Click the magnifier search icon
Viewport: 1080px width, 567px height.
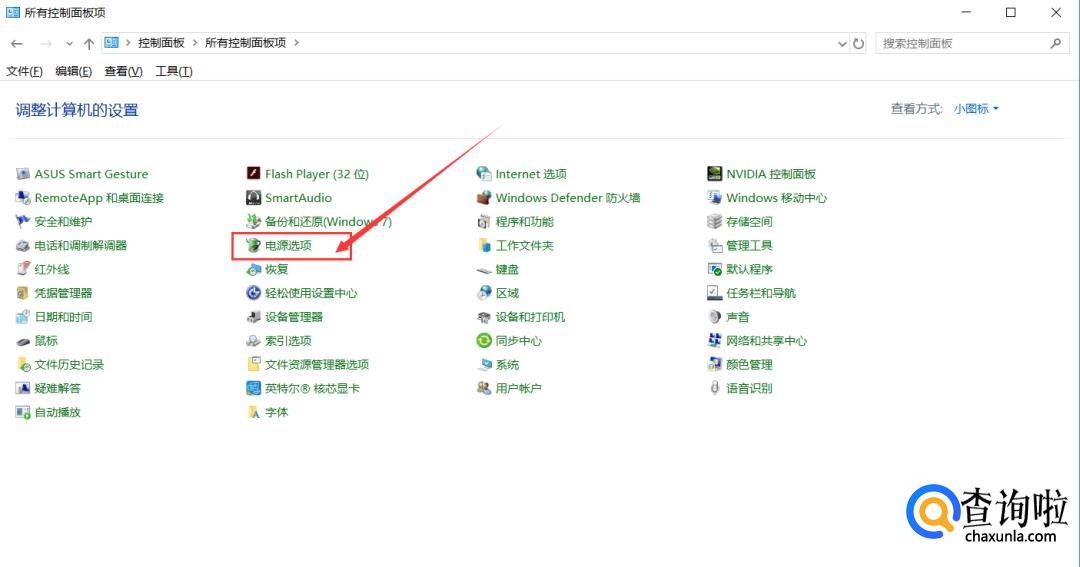pyautogui.click(x=1055, y=43)
